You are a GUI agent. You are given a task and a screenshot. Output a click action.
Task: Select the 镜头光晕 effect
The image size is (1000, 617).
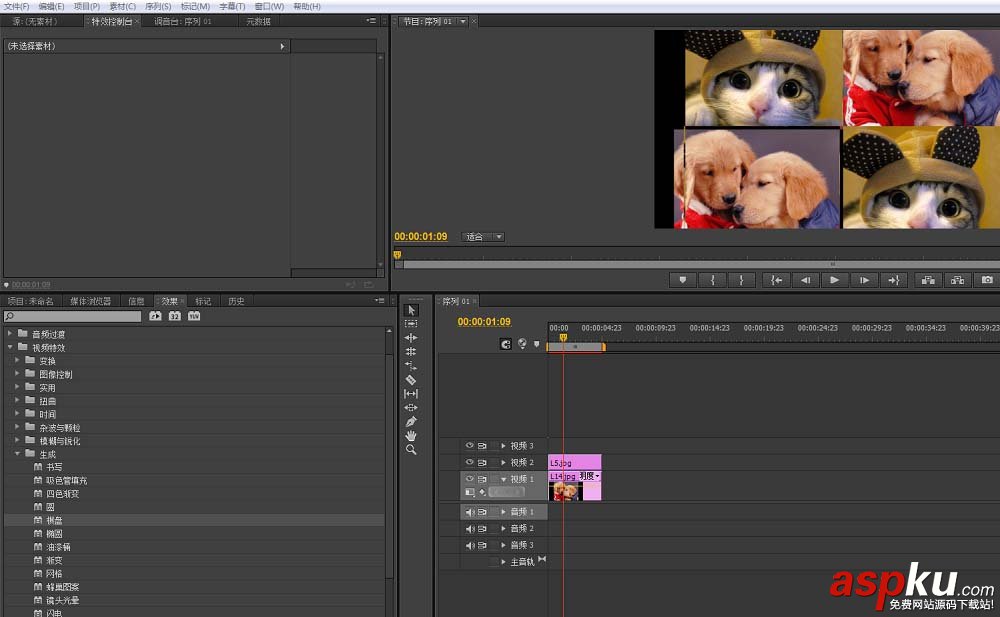(62, 600)
